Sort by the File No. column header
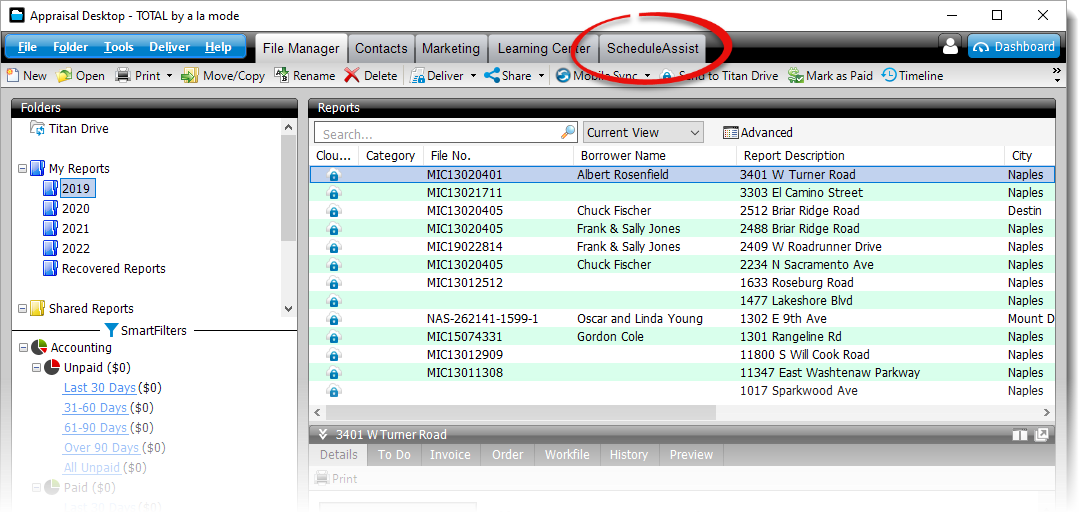The height and width of the screenshot is (513, 1086). 499,156
